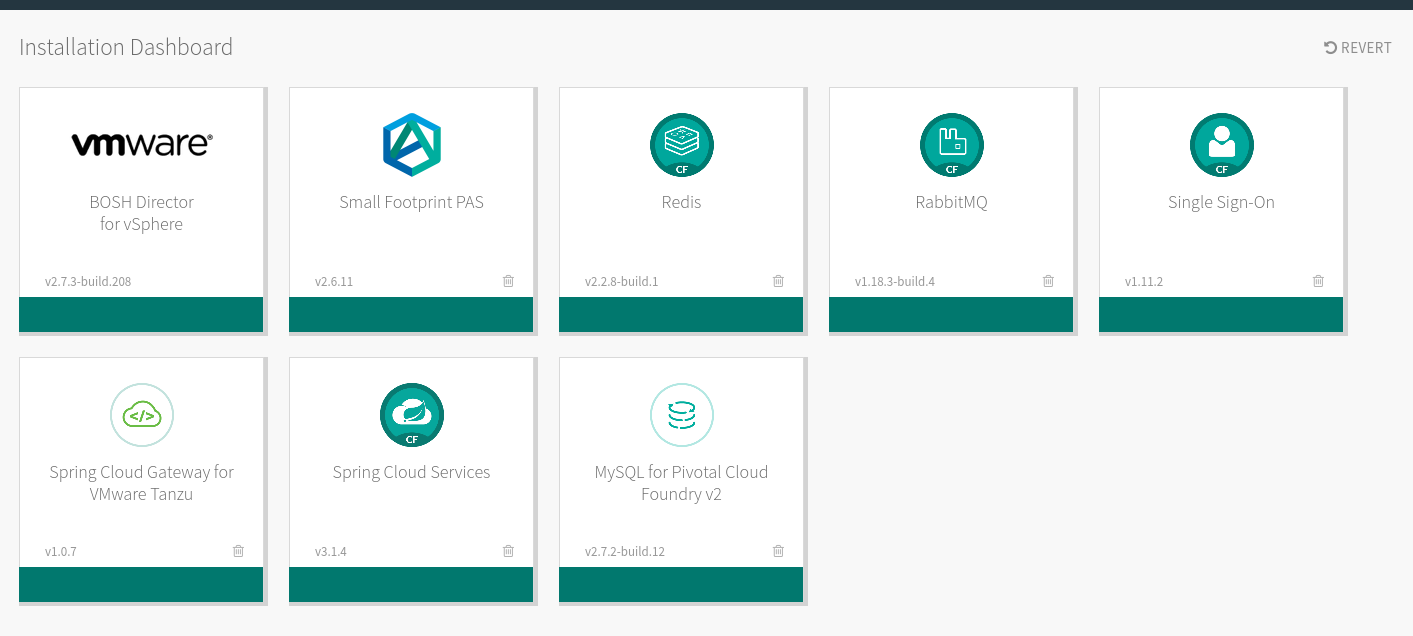Click version v1.18.3-build.4 on RabbitMQ tile
Viewport: 1413px width, 636px height.
[x=895, y=282]
